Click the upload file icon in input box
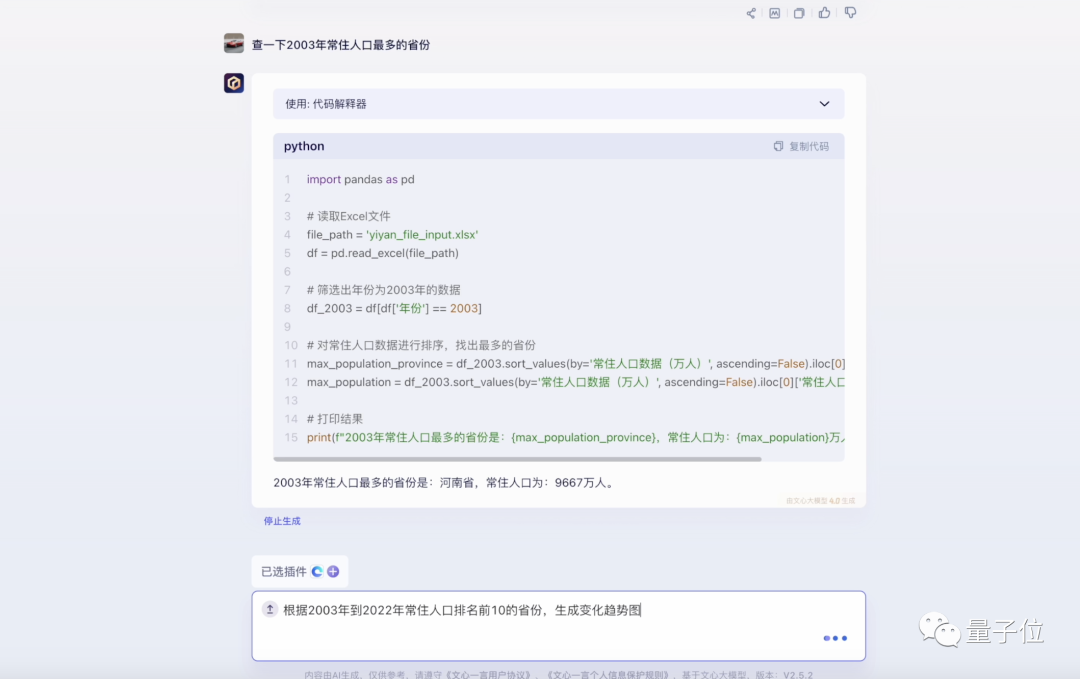Screen dimensions: 1080x679 click(270, 609)
